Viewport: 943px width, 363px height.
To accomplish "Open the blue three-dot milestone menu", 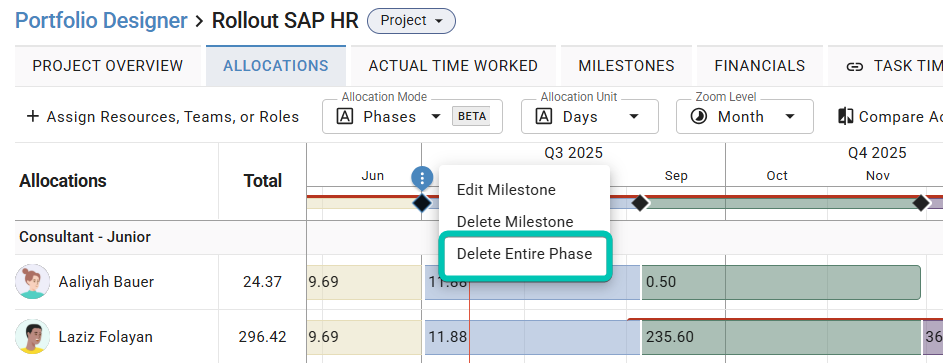I will [x=422, y=178].
